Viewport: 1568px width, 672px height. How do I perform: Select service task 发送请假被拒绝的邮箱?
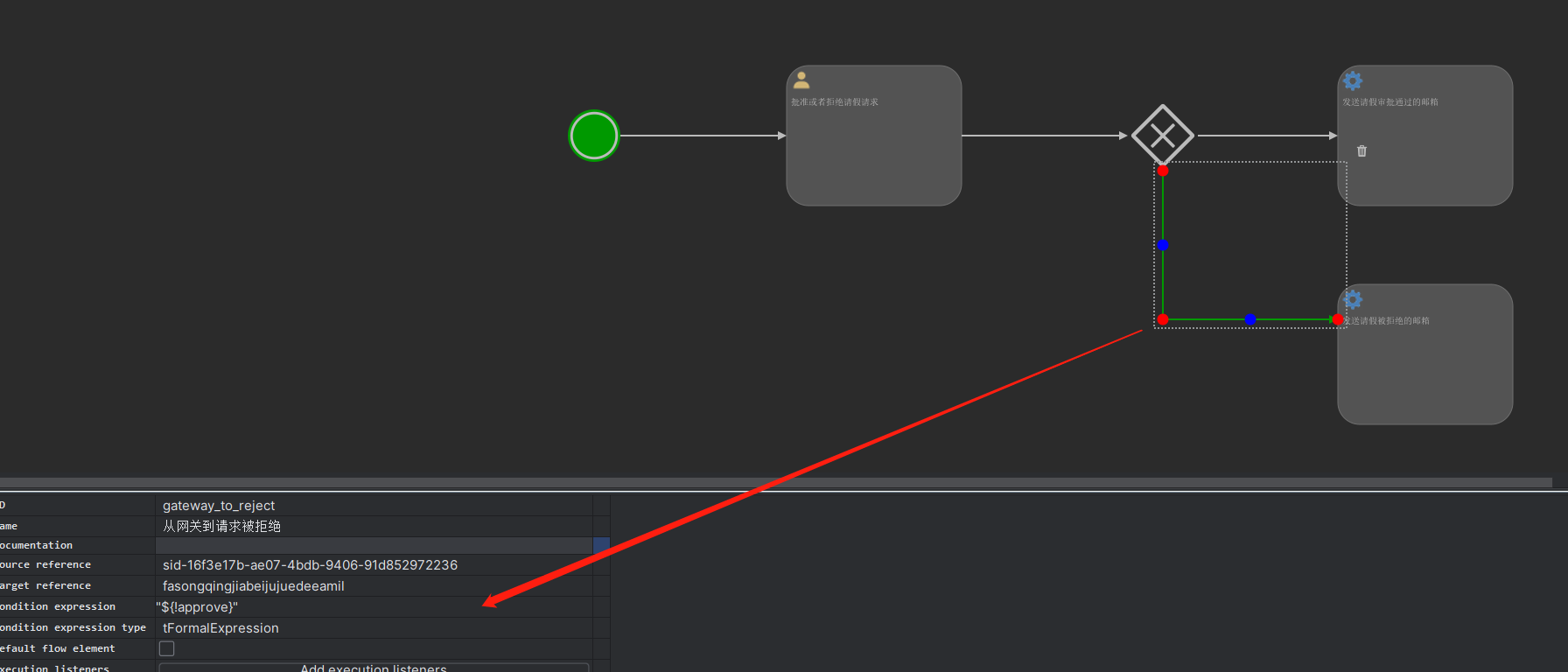coord(1425,354)
